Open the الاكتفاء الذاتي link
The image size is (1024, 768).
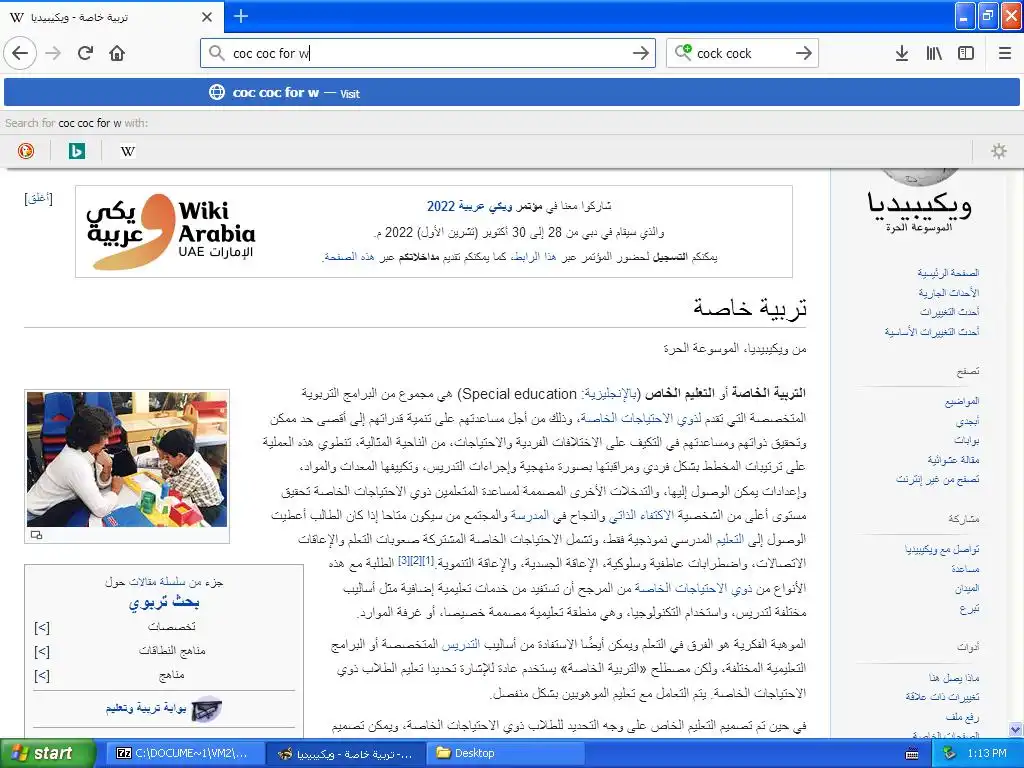click(x=641, y=516)
